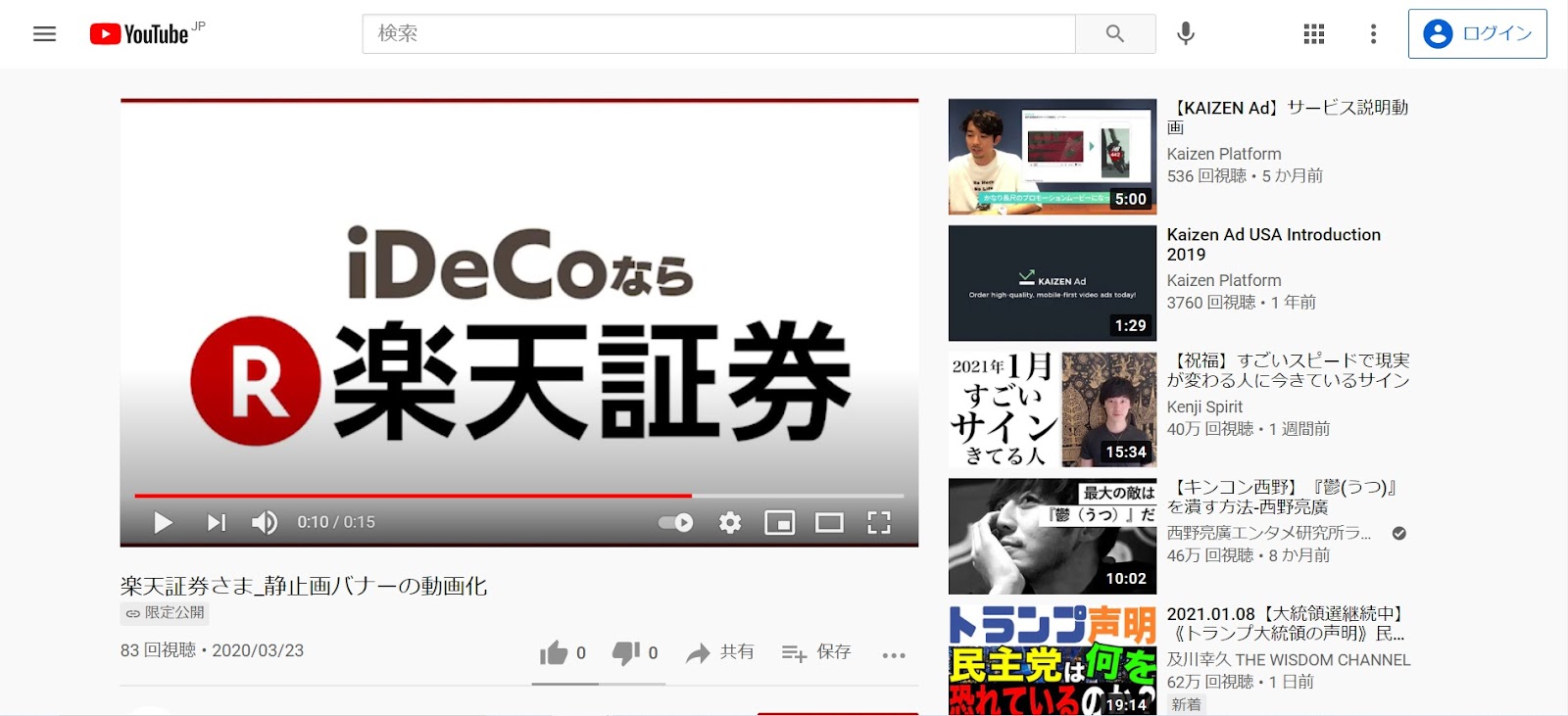Viewport: 1568px width, 716px height.
Task: Click the 0:10 / 0:15 time display
Action: [336, 522]
